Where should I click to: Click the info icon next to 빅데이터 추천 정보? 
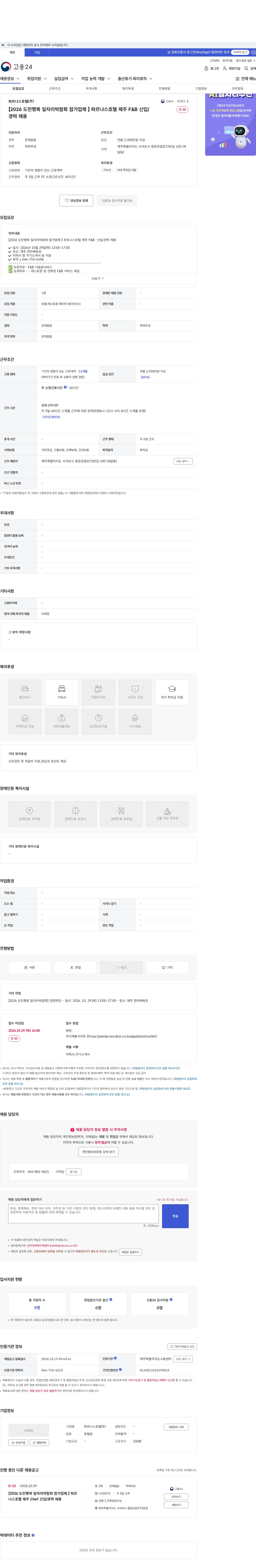tap(33, 1535)
